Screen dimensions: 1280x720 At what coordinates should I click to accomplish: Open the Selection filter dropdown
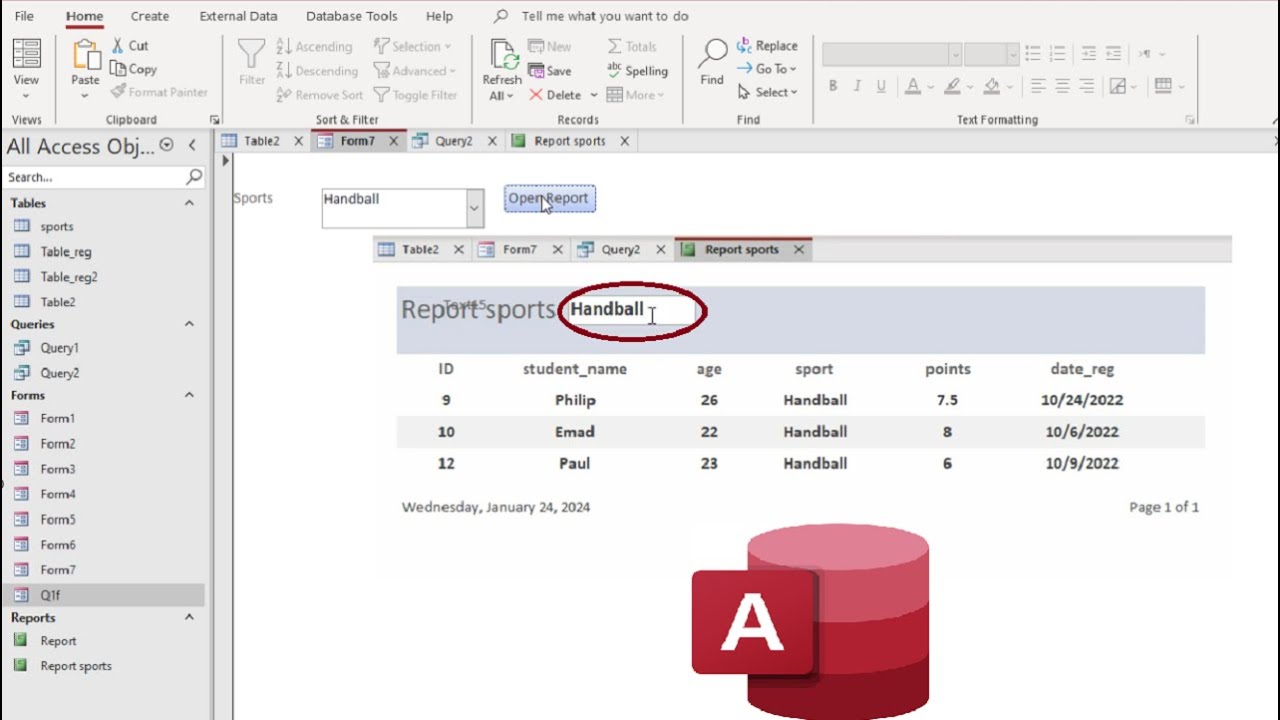[412, 46]
